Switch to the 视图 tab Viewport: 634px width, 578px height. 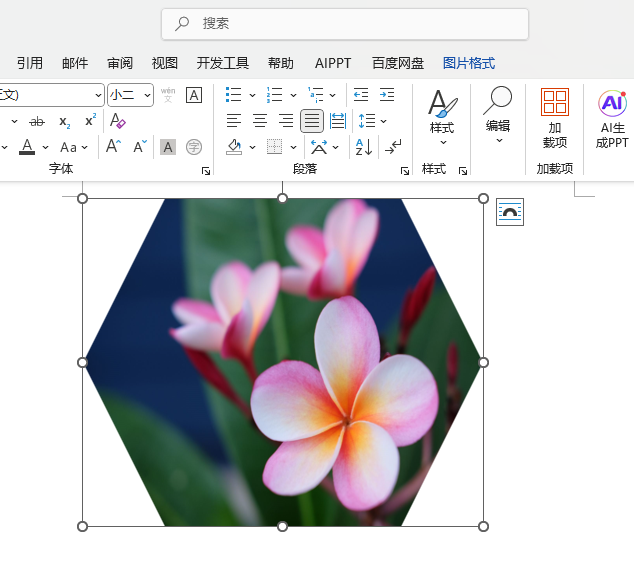pyautogui.click(x=165, y=63)
